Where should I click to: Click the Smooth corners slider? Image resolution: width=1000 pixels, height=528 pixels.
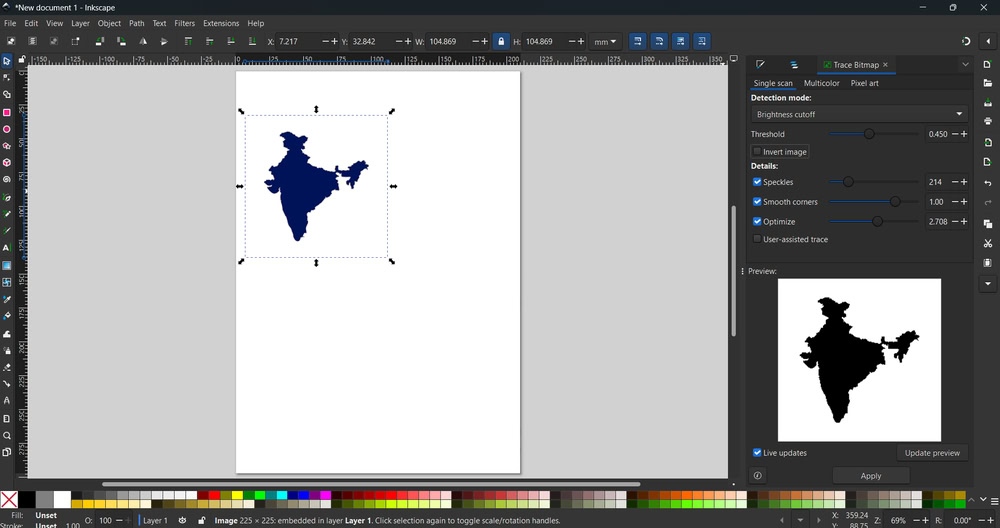(x=874, y=202)
